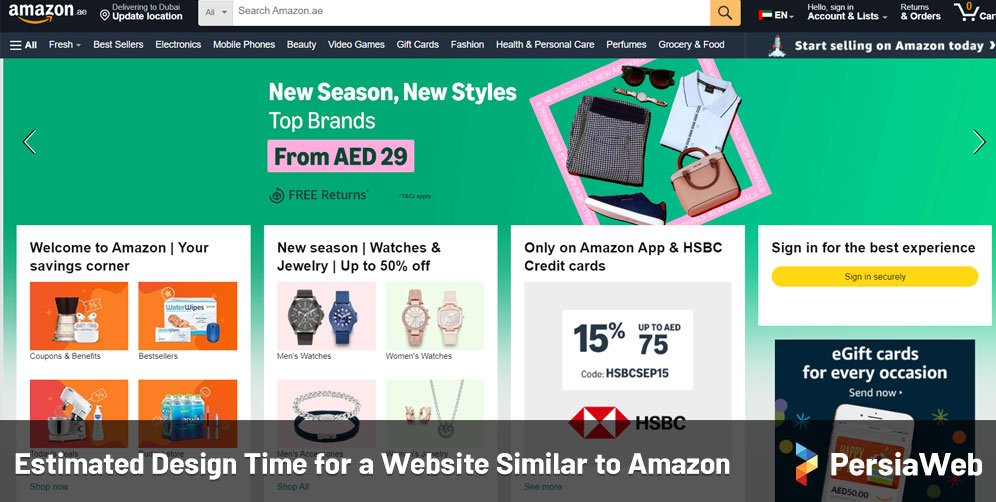The image size is (996, 502).
Task: Click the rocket Start selling icon
Action: 776,46
